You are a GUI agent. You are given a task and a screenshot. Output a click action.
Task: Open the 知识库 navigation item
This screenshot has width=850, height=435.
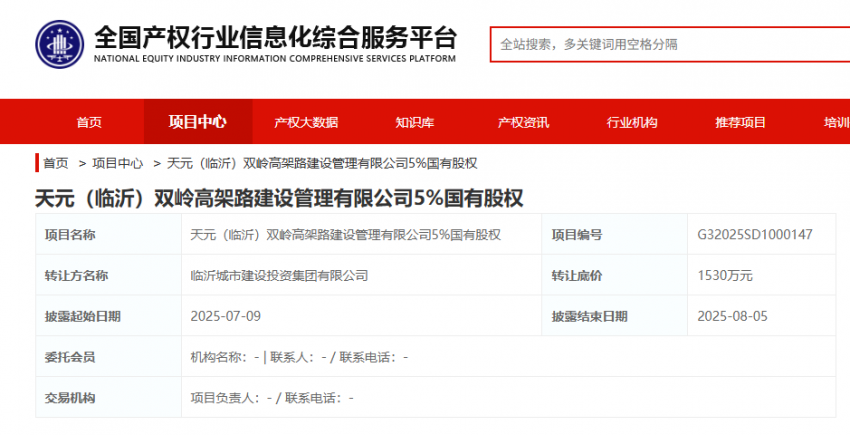click(x=415, y=122)
